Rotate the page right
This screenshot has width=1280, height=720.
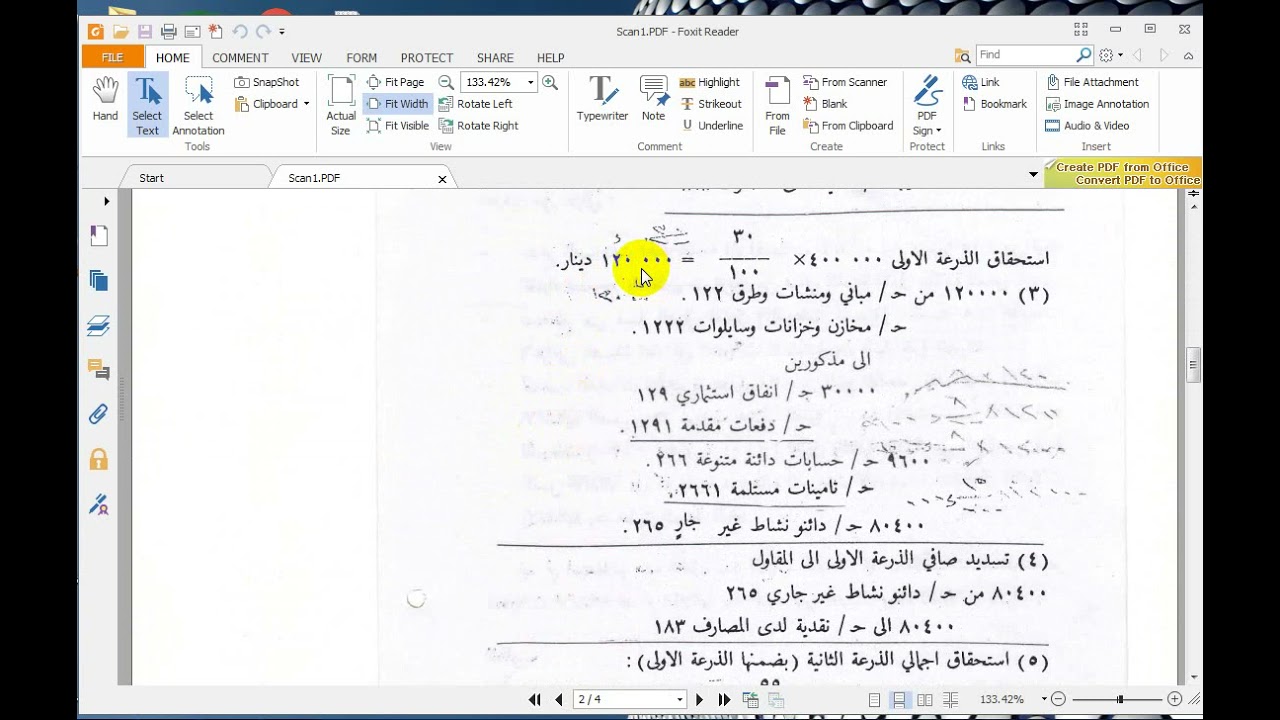tap(479, 126)
